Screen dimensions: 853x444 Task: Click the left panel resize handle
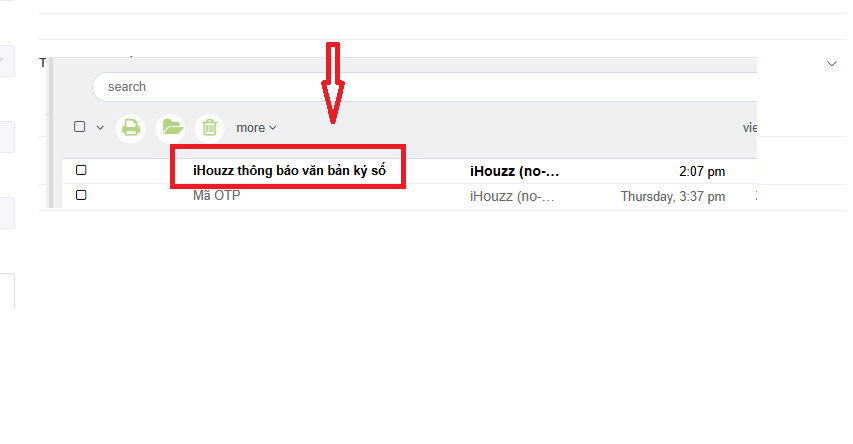point(50,132)
